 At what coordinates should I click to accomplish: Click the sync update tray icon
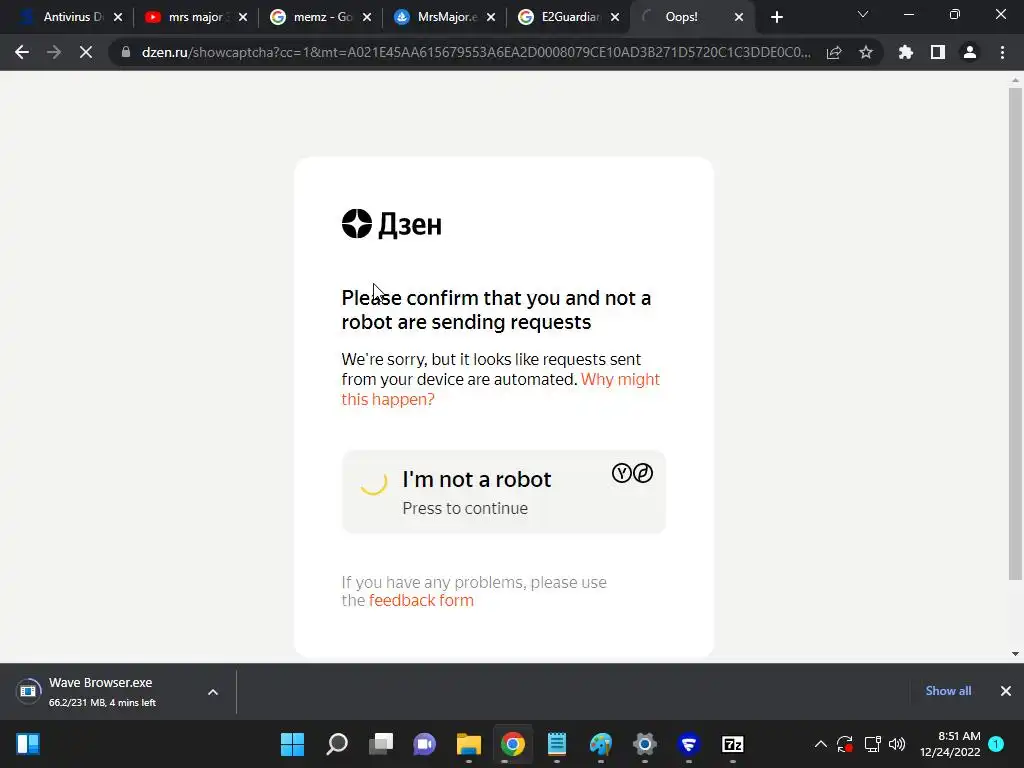(845, 744)
